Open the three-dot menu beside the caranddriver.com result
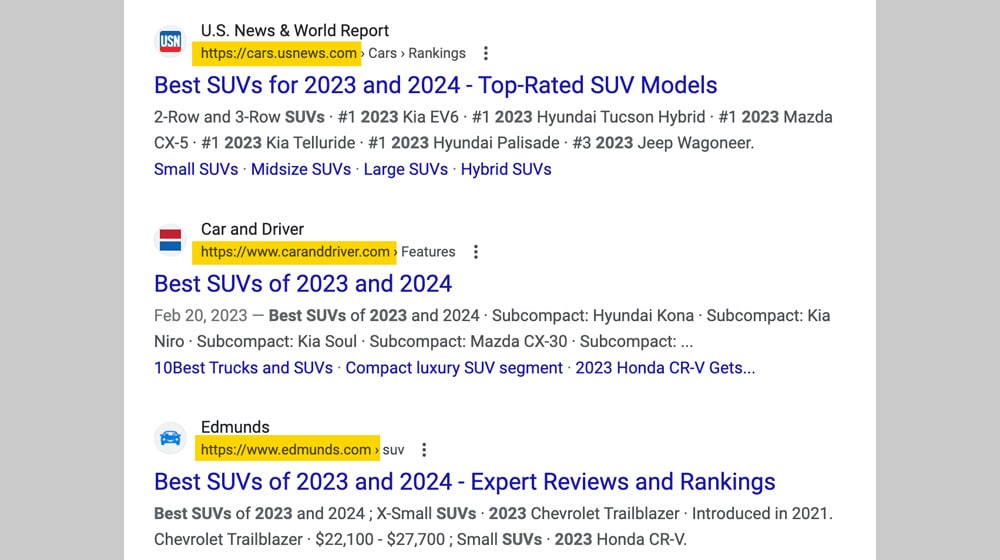This screenshot has height=560, width=1000. [x=476, y=252]
